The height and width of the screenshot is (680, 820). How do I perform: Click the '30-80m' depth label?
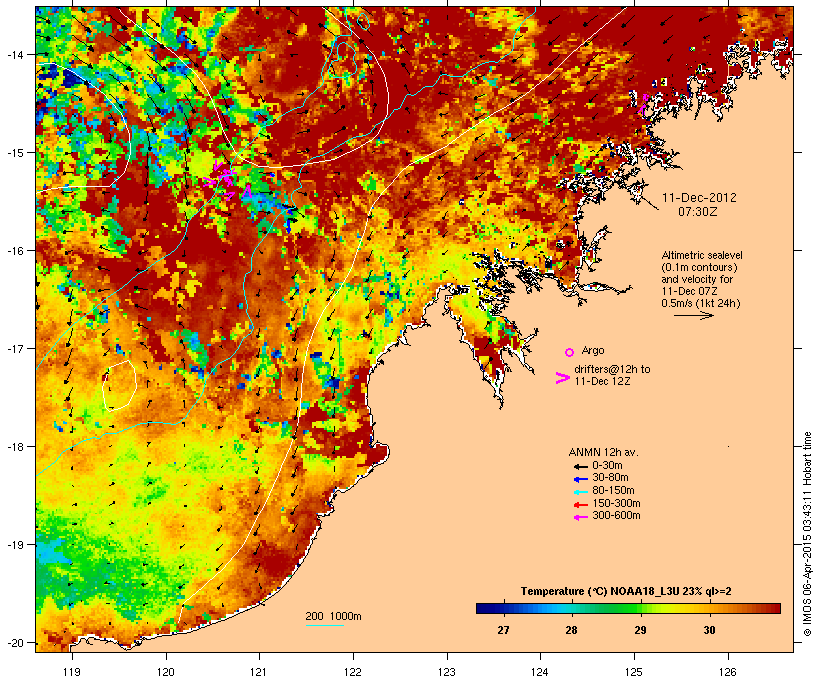pos(610,478)
